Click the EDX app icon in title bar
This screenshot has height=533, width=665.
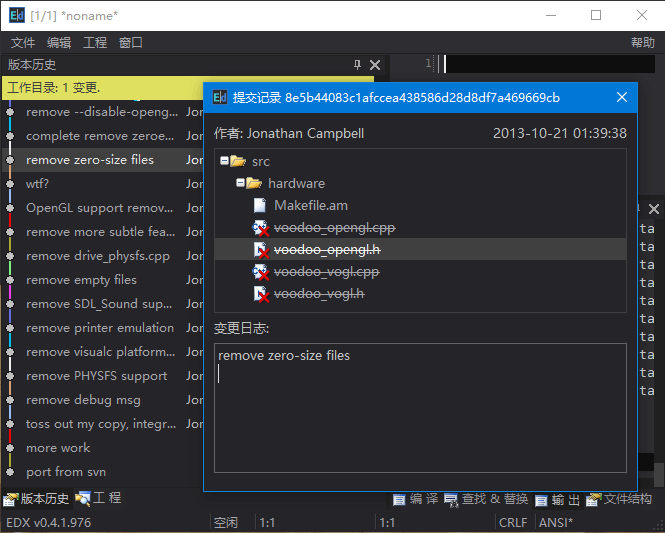pyautogui.click(x=17, y=16)
